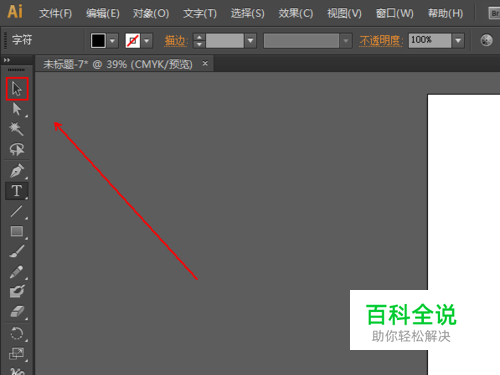Screen dimensions: 500x375
Task: Open the 文字(T) menu
Action: point(200,13)
